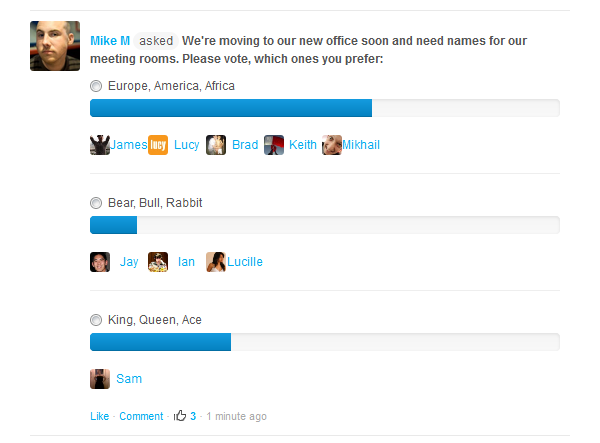Screen dimensions: 600x443
Task: Click Ian's avatar picture
Action: [158, 262]
